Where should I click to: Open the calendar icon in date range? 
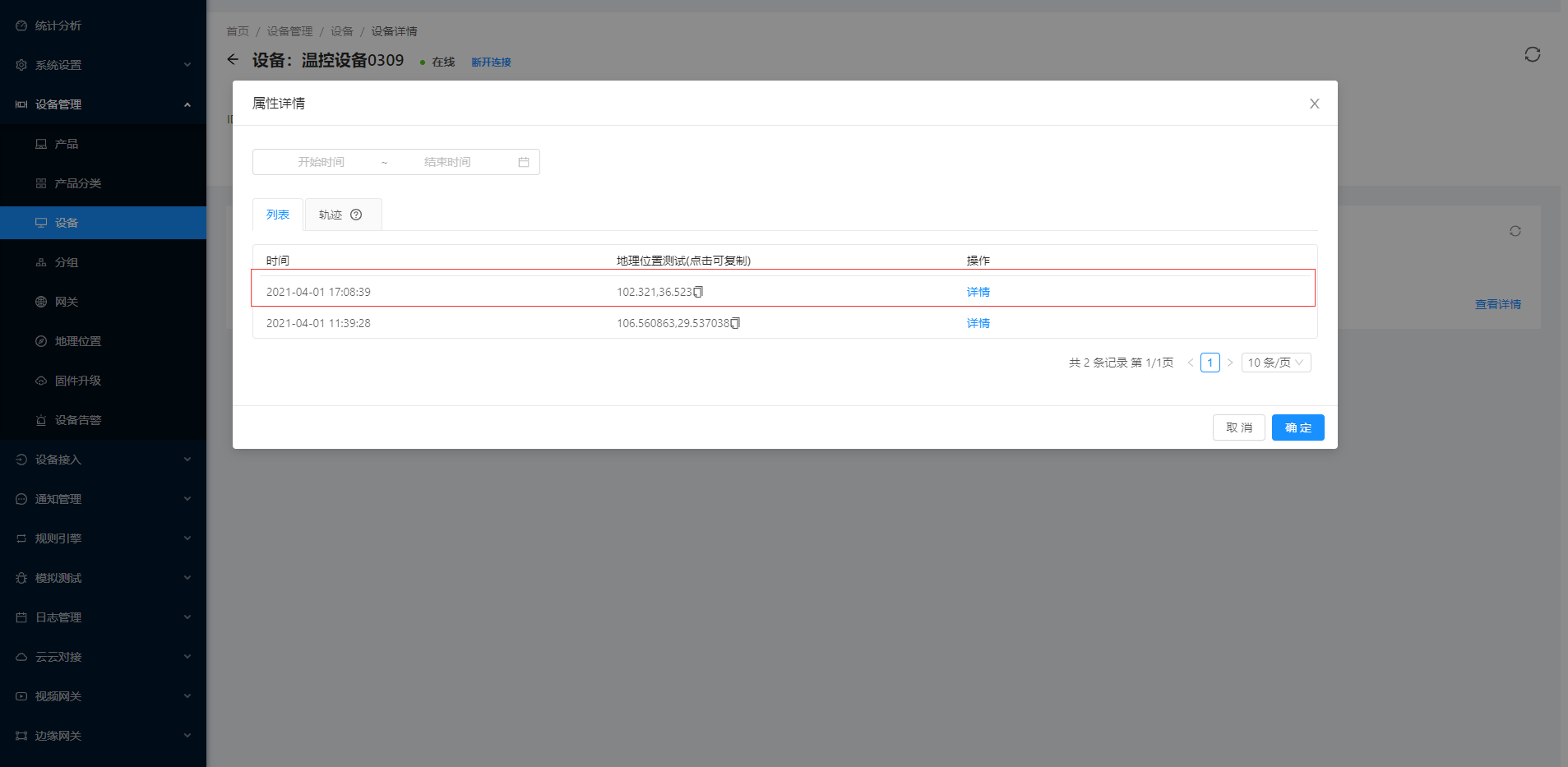pos(524,162)
